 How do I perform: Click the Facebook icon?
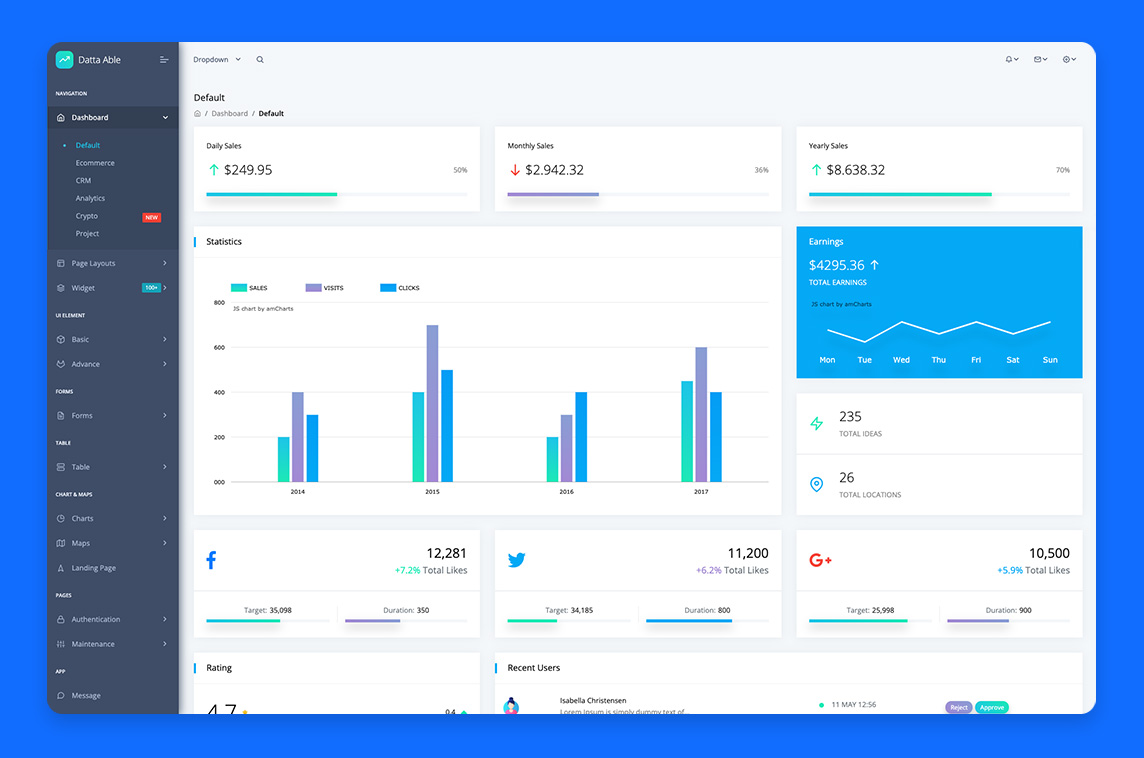pos(211,560)
